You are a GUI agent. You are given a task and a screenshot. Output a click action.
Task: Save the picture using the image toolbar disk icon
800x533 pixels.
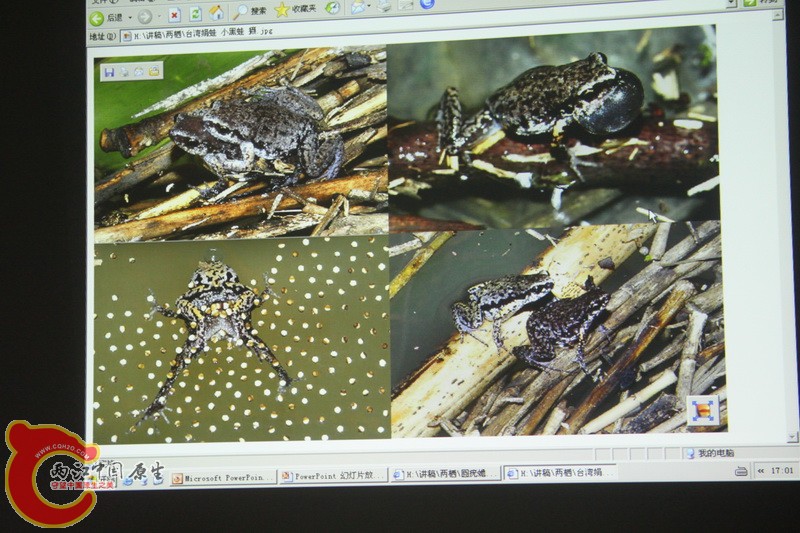pyautogui.click(x=109, y=72)
